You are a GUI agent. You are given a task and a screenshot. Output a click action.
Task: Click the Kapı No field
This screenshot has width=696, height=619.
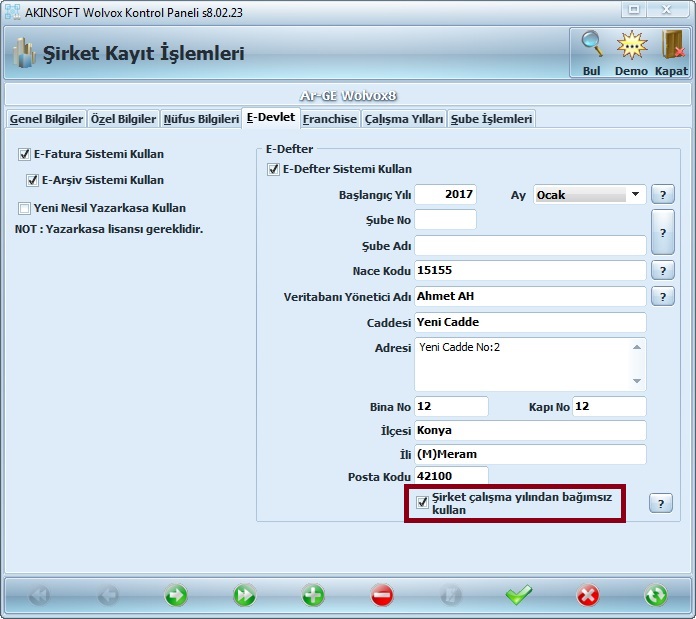609,406
